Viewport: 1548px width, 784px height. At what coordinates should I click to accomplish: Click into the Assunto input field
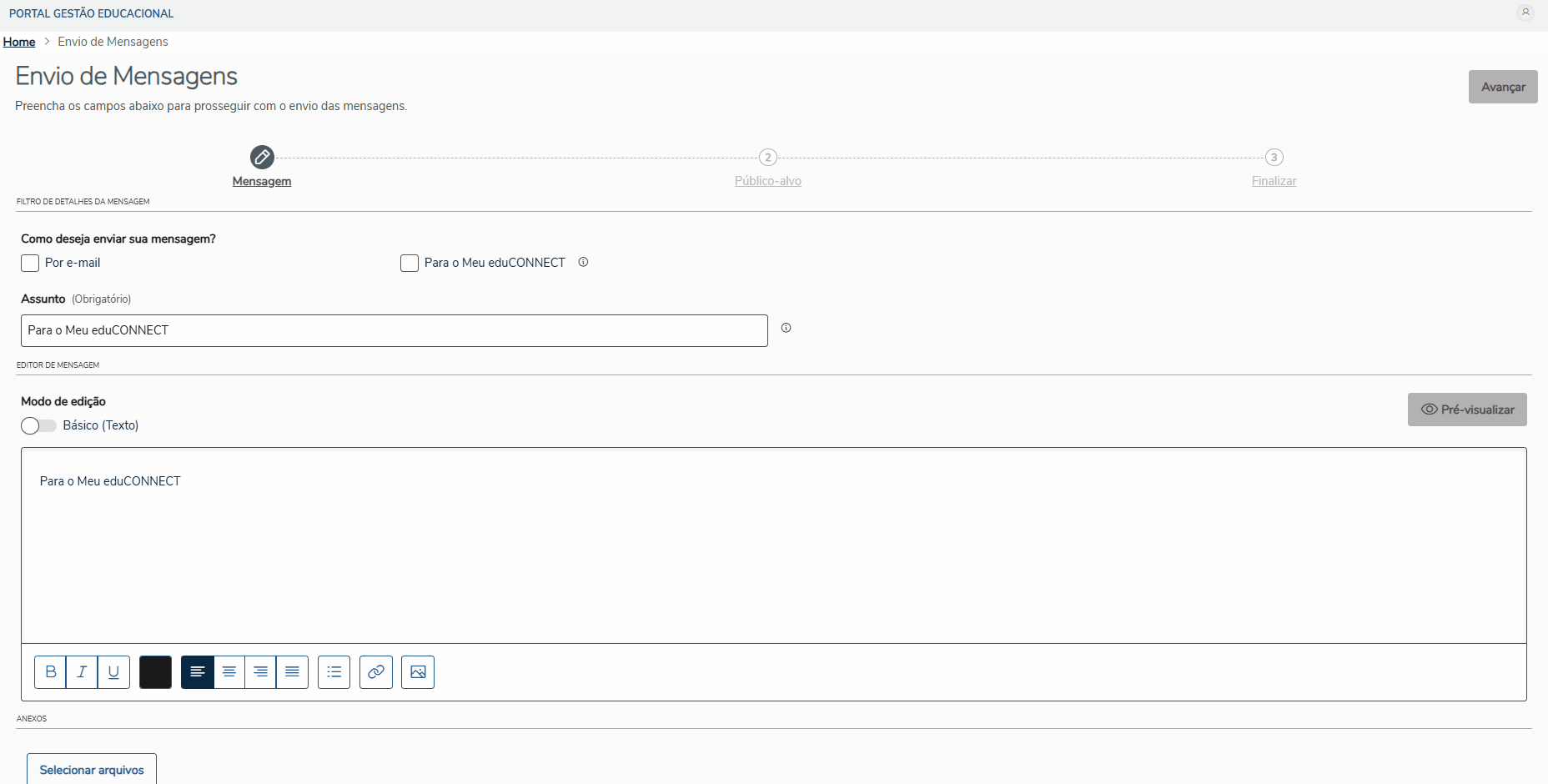tap(394, 330)
